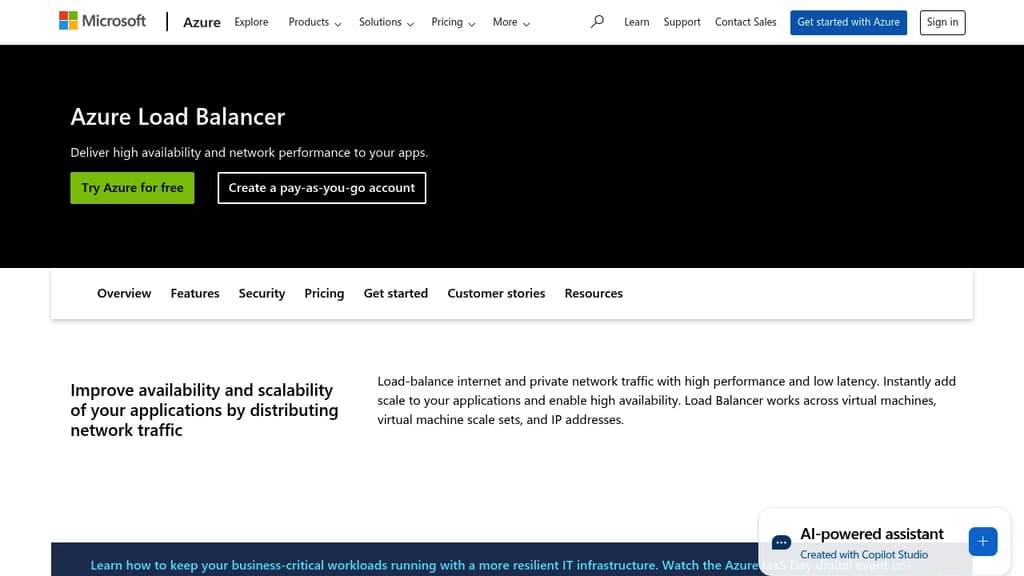Click the Sign in button
This screenshot has height=576, width=1024.
tap(942, 22)
